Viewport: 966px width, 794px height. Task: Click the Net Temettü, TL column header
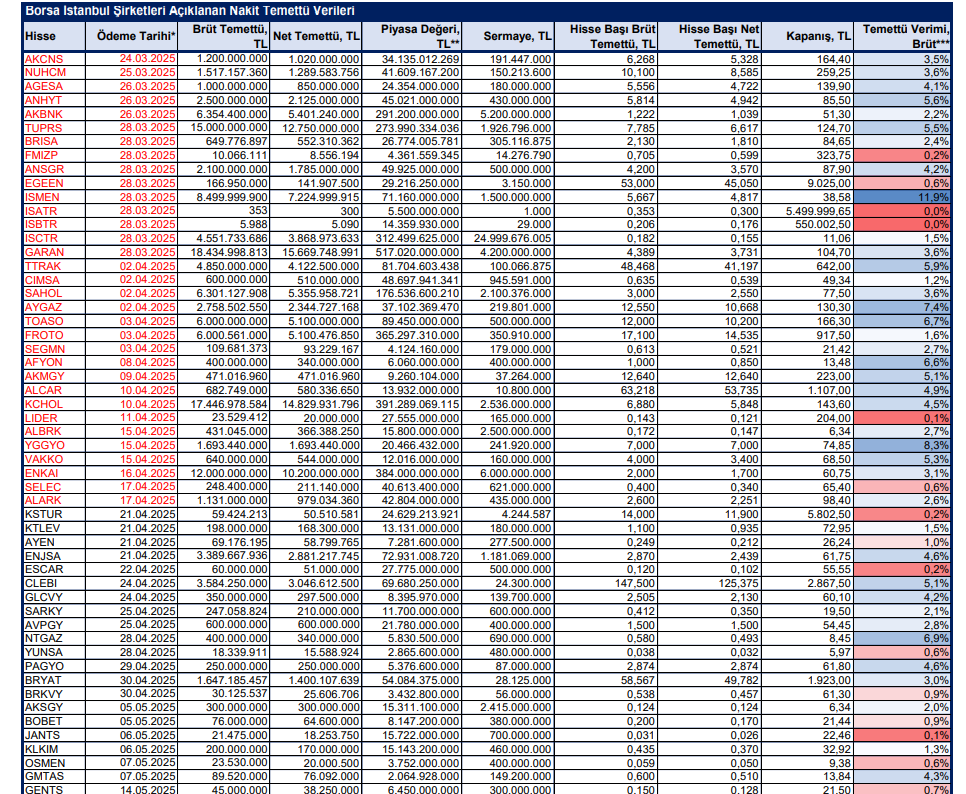(x=316, y=36)
